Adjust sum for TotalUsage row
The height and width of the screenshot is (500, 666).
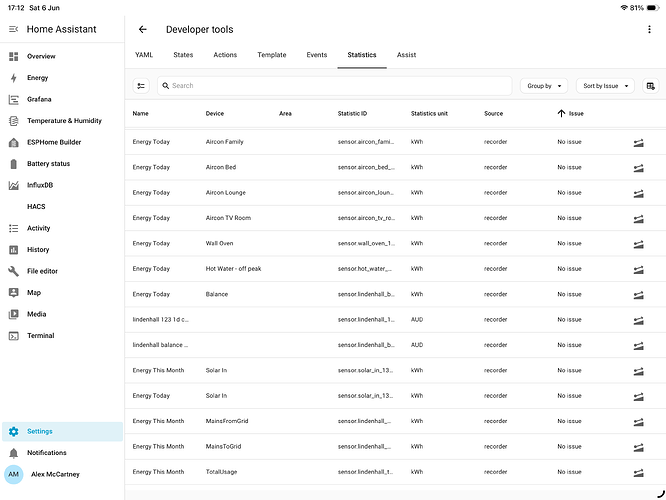(638, 473)
